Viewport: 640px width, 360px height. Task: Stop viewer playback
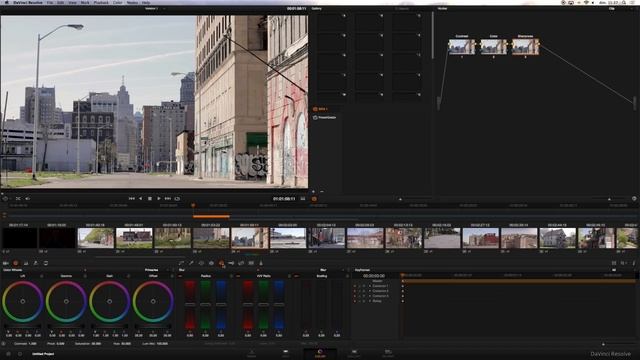pos(150,198)
